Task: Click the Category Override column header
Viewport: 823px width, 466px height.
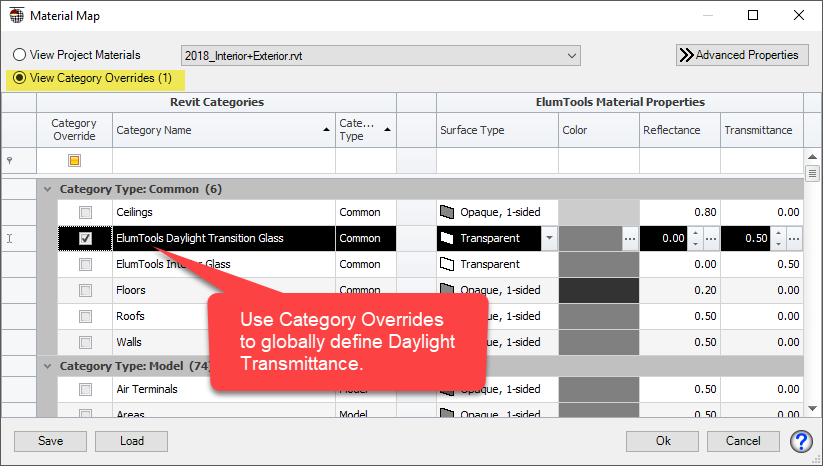Action: tap(74, 130)
